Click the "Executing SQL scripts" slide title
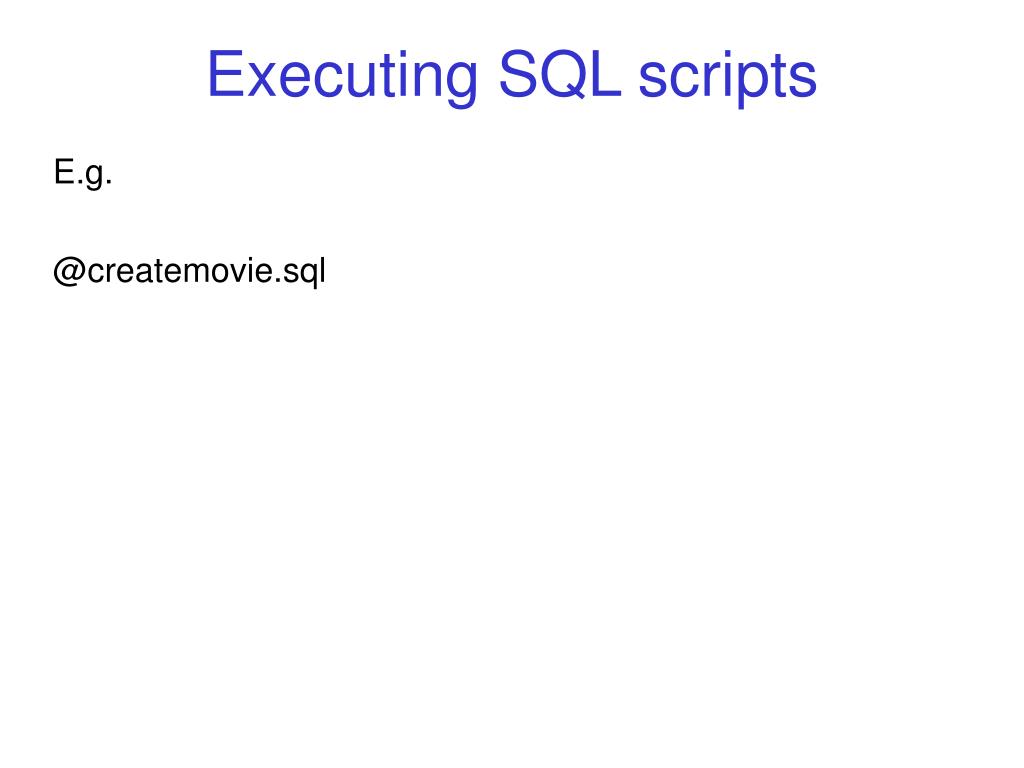Screen dimensions: 1024x768 [x=511, y=76]
